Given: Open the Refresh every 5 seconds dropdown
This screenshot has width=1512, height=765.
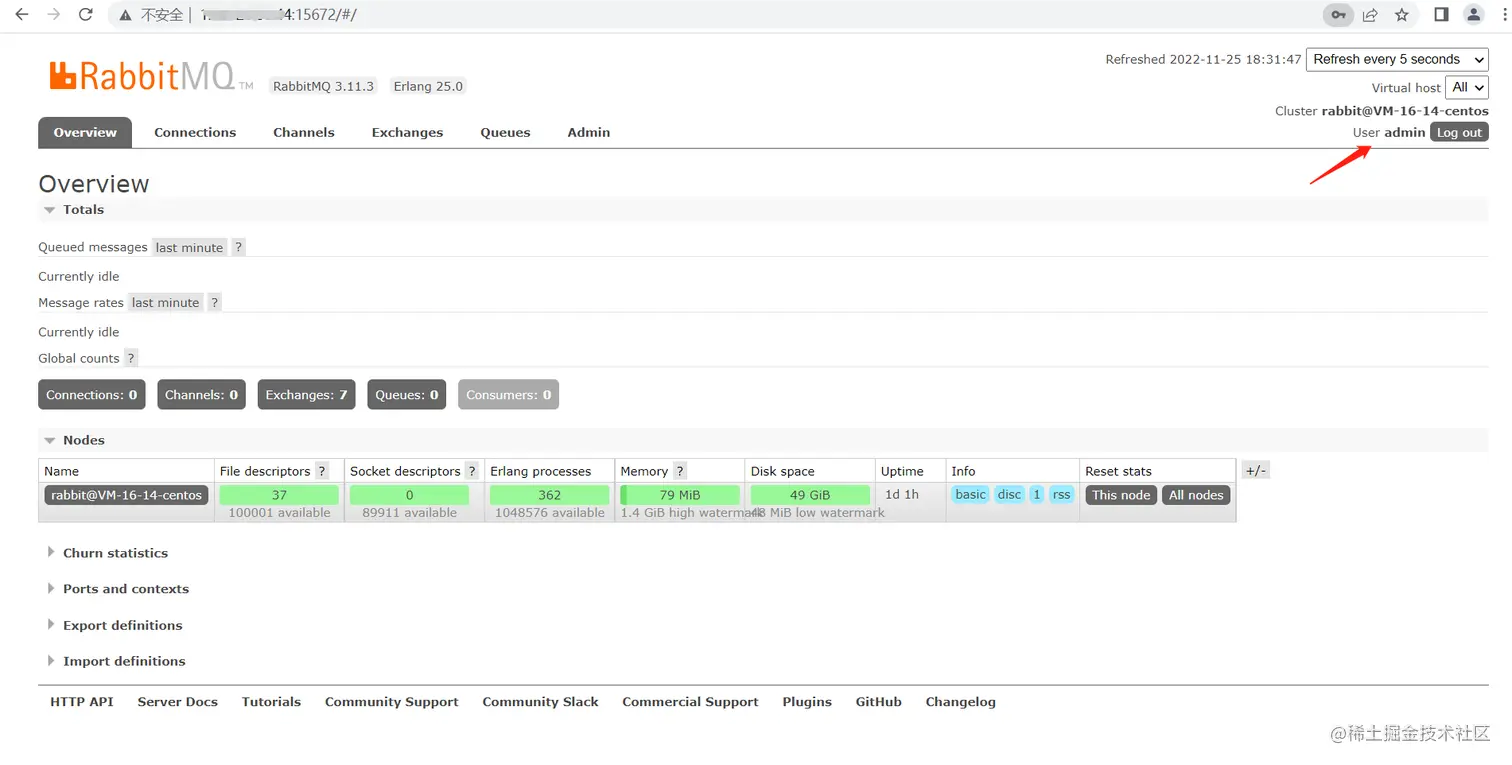Looking at the screenshot, I should pos(1397,59).
